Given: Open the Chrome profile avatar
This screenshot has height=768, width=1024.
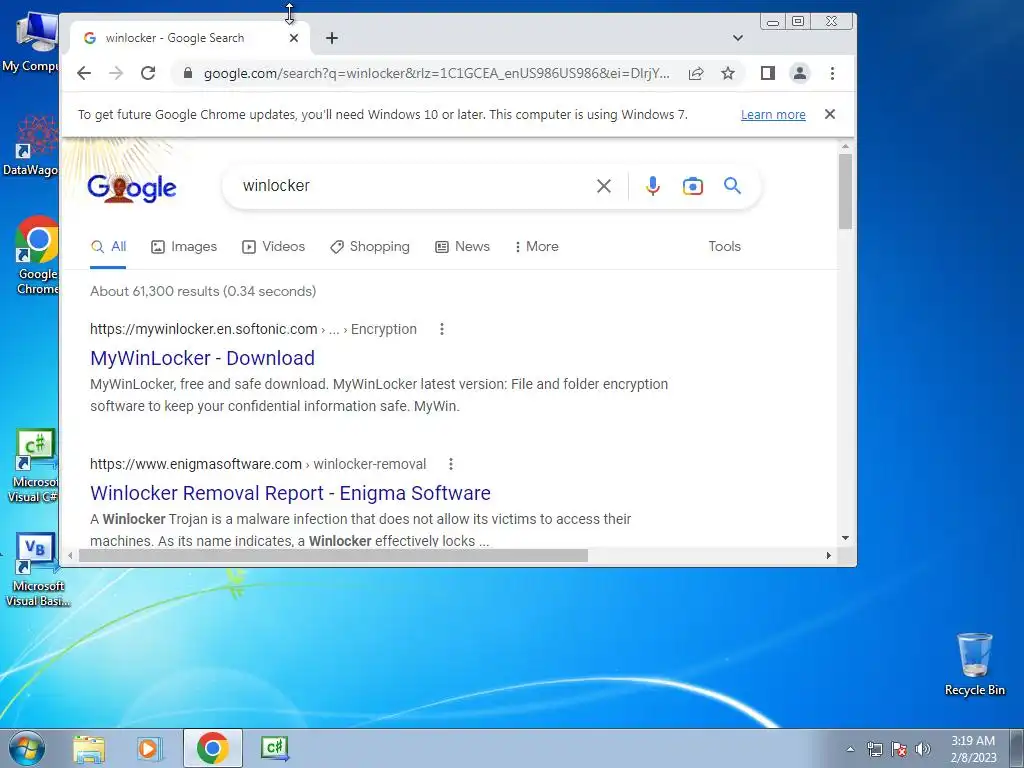Looking at the screenshot, I should pyautogui.click(x=800, y=73).
